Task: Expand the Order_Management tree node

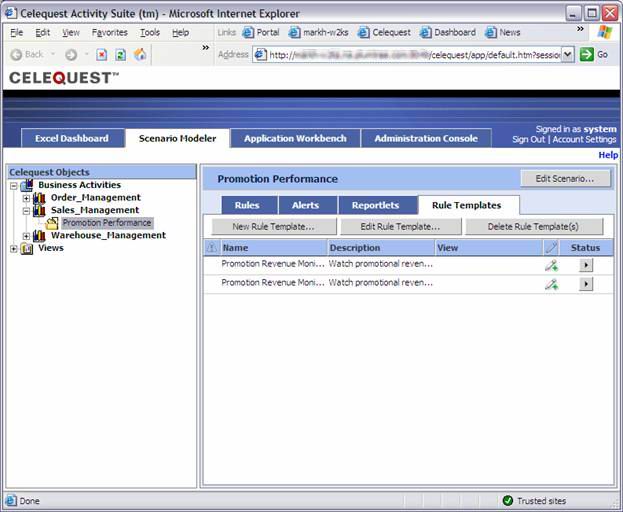Action: (x=26, y=198)
